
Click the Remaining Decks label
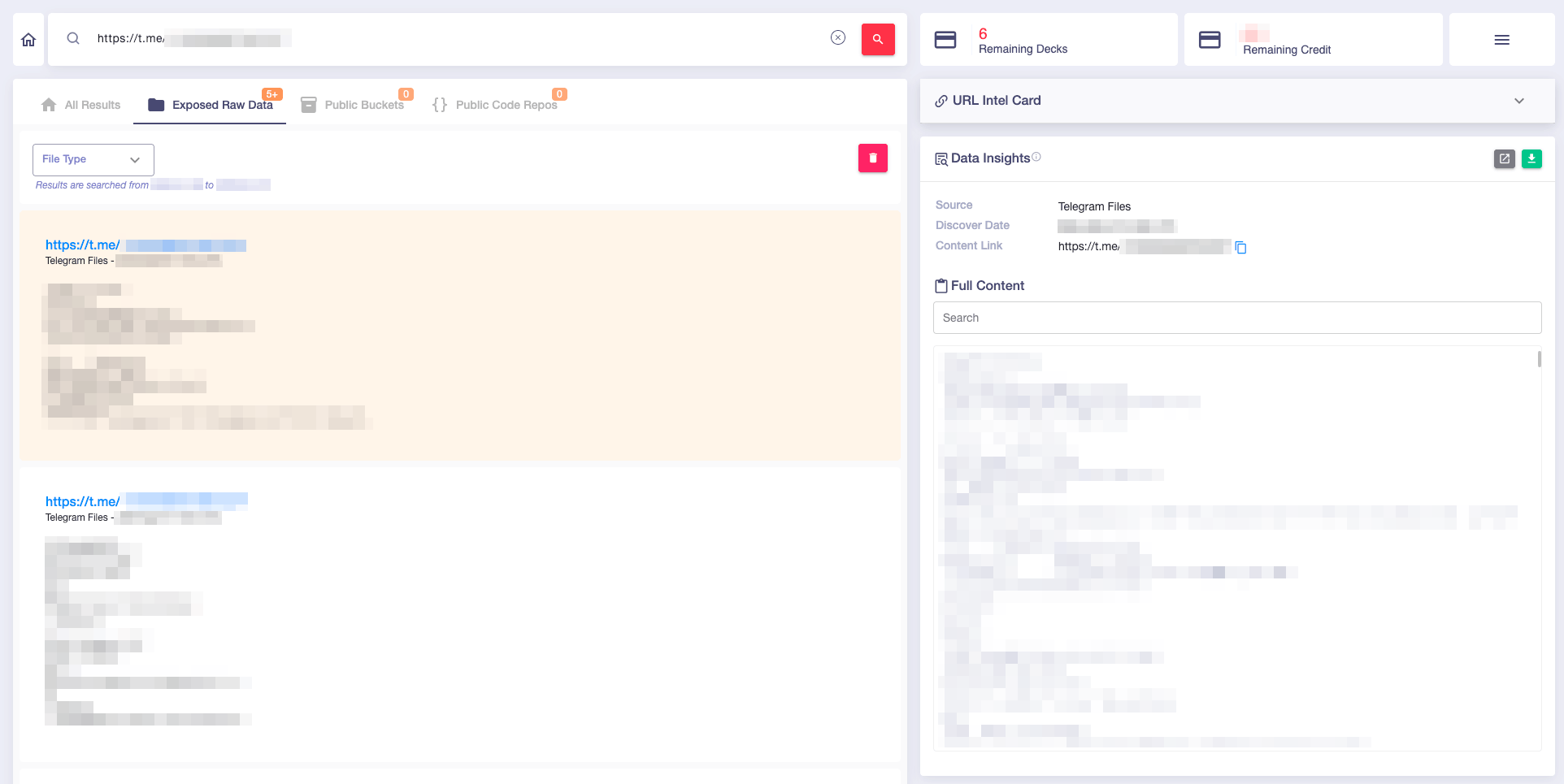click(1023, 49)
